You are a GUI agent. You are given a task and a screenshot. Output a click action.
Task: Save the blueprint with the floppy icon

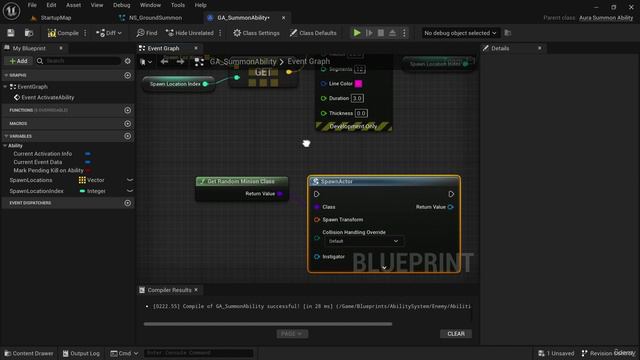point(11,33)
